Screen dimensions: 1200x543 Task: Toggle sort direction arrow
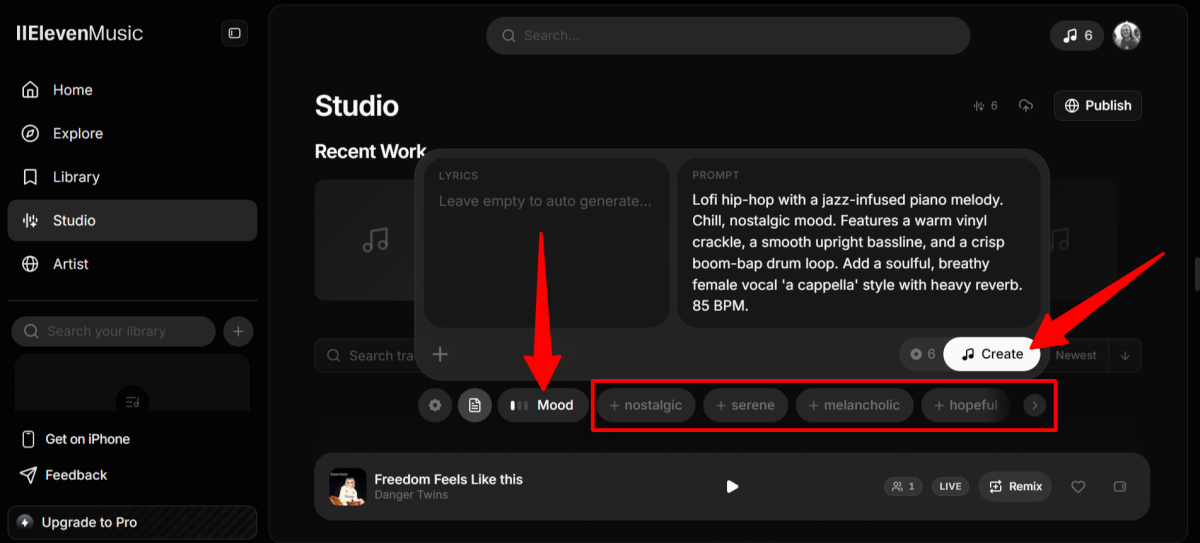pyautogui.click(x=1125, y=355)
